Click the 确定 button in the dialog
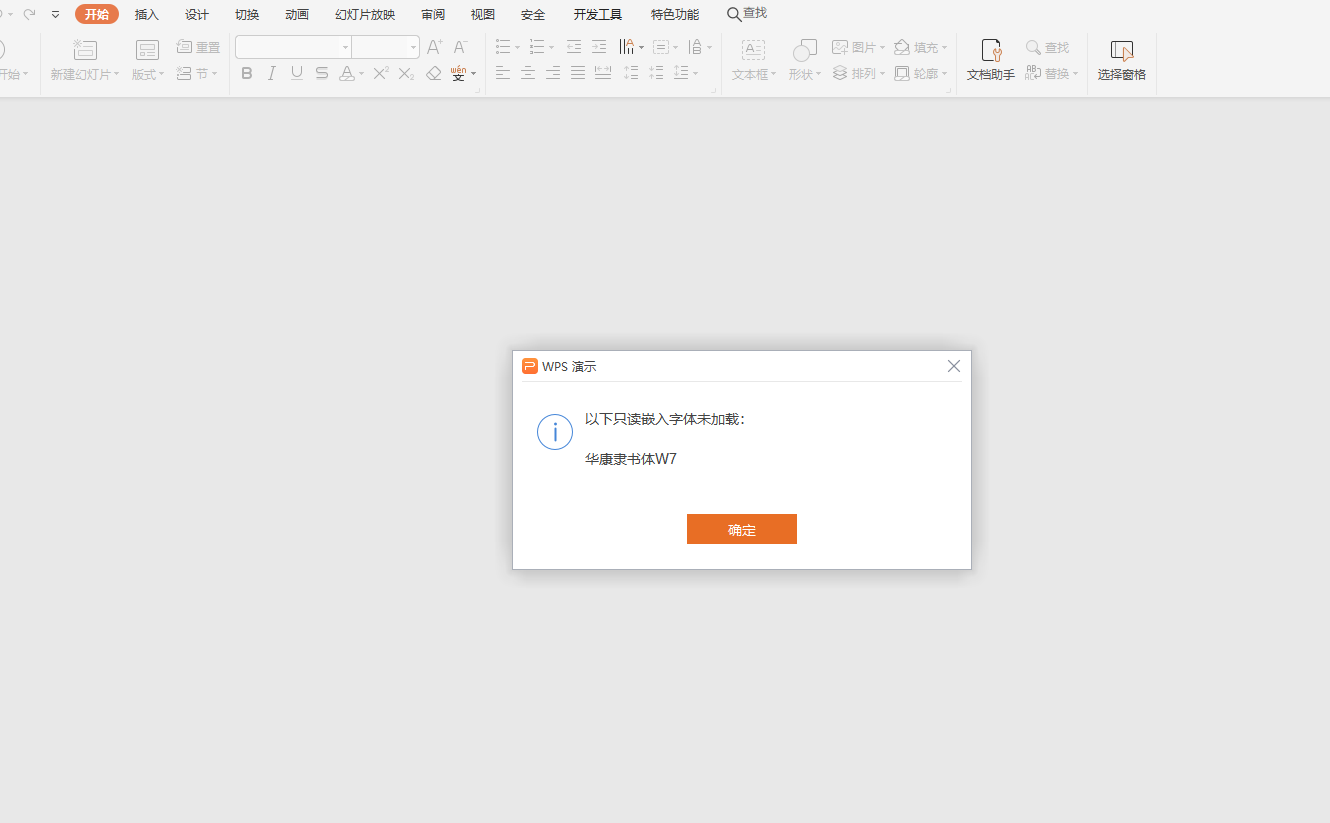The height and width of the screenshot is (823, 1330). (x=741, y=529)
